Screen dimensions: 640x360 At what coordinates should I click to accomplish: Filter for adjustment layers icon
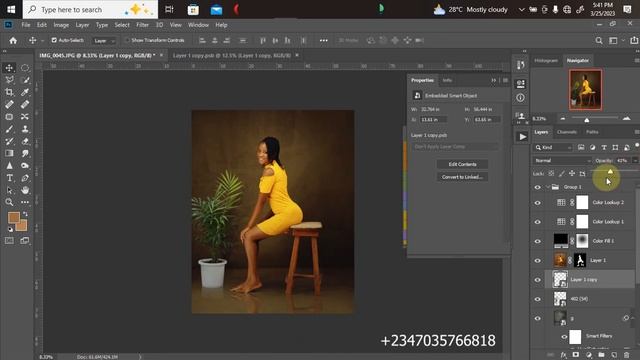[592, 147]
